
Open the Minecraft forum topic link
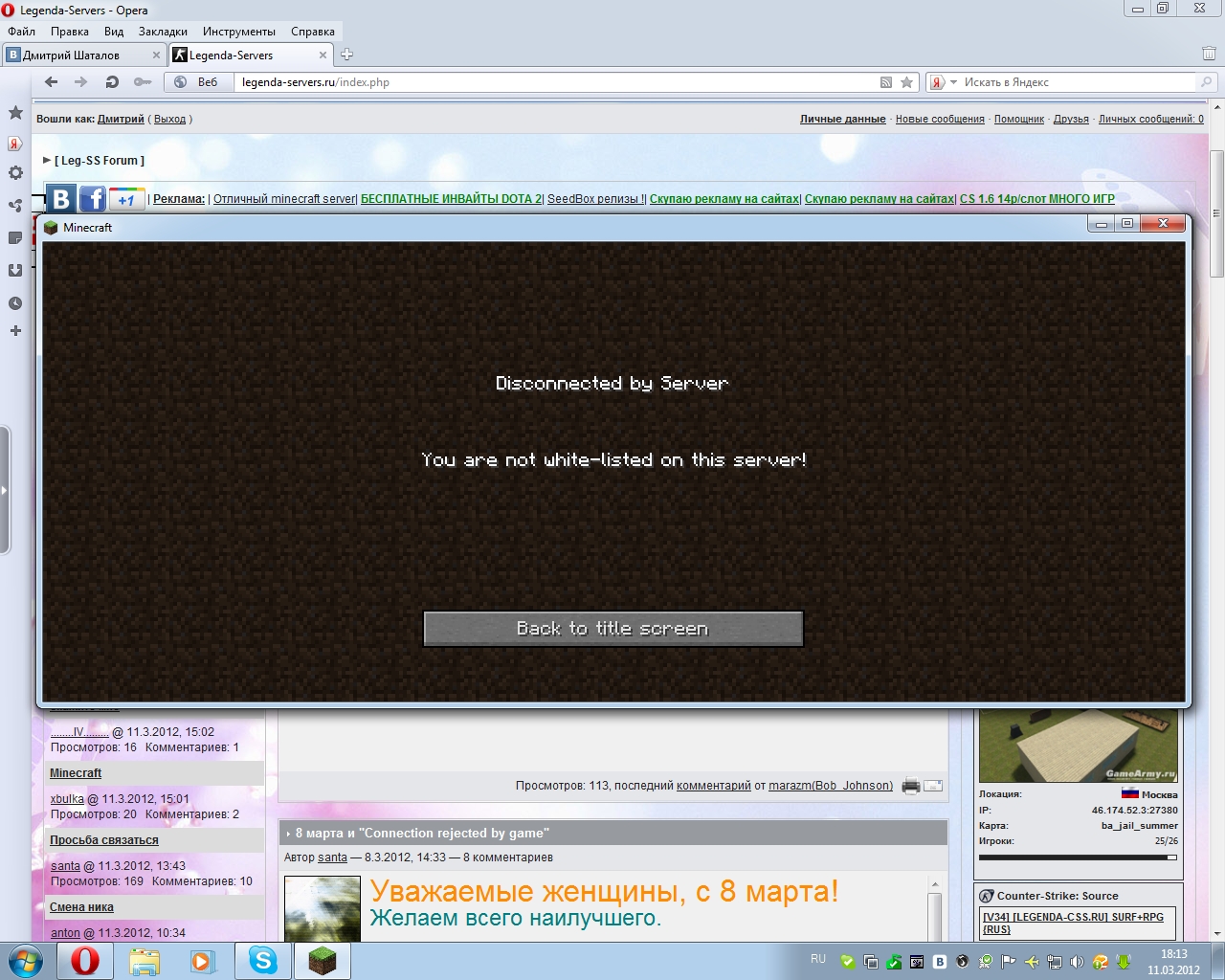pos(76,773)
